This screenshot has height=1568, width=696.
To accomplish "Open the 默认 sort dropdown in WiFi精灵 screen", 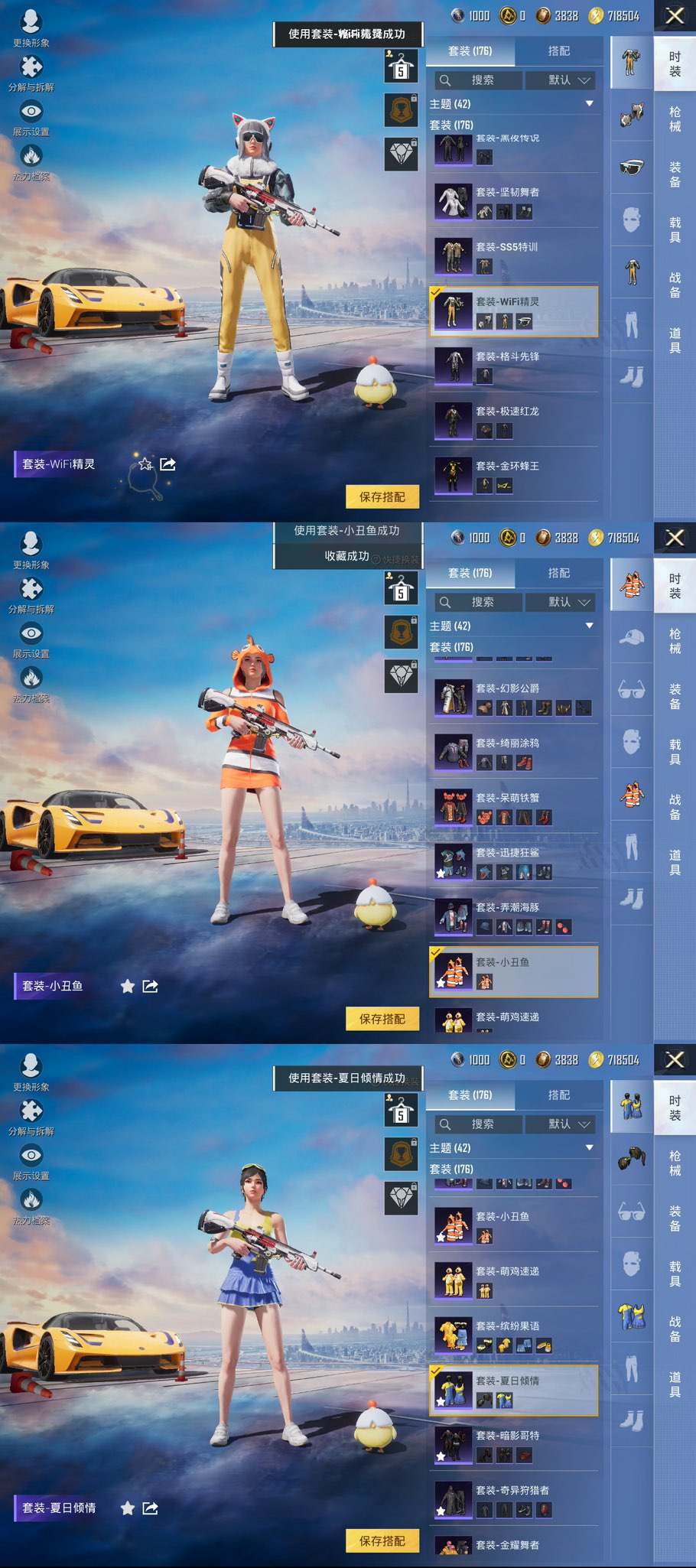I will tap(561, 80).
